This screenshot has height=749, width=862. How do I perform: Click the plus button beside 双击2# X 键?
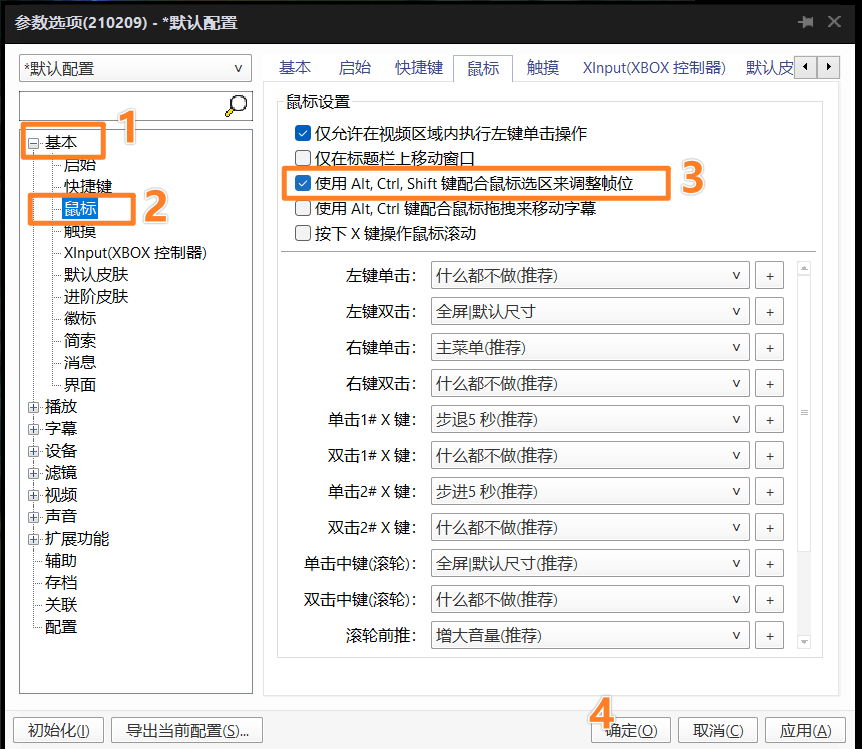(x=769, y=528)
